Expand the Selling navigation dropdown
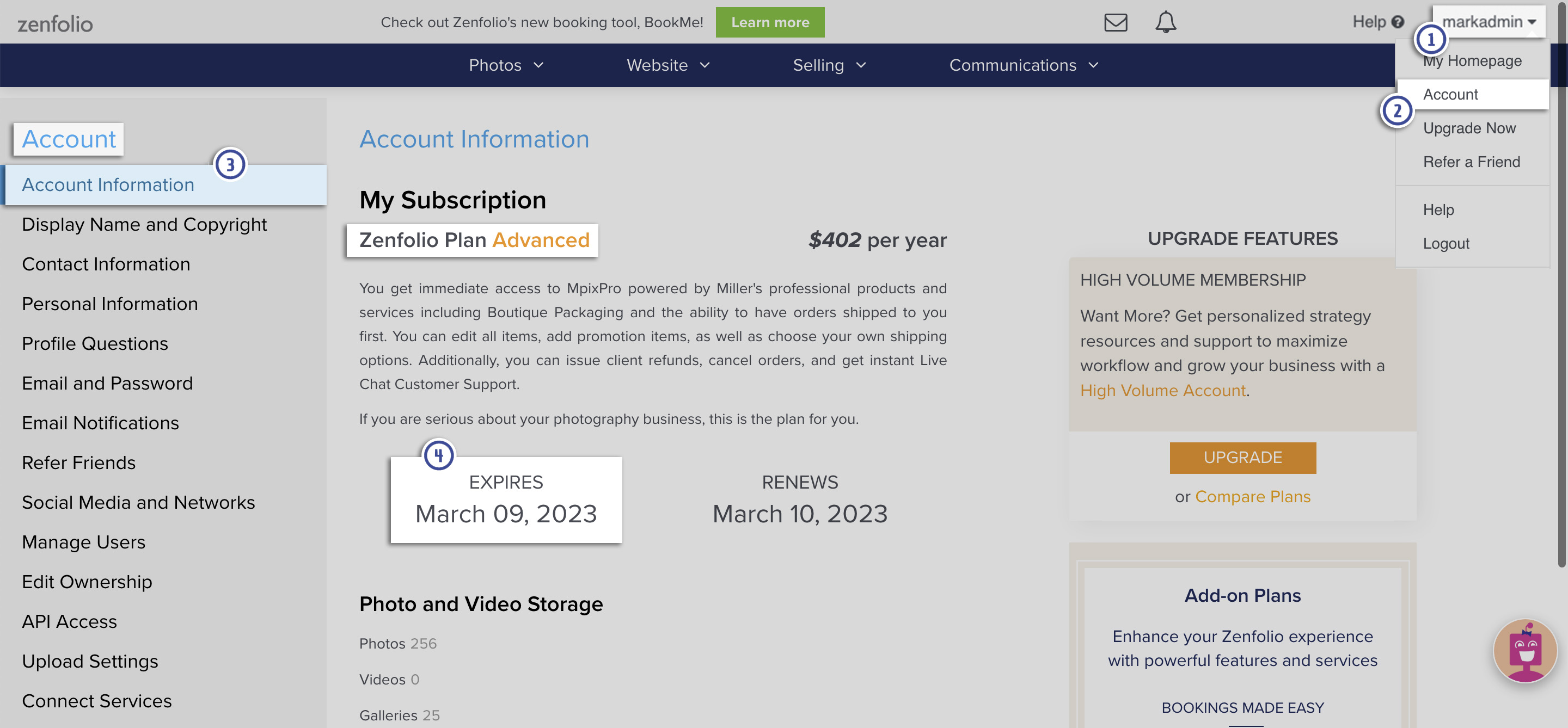Image resolution: width=1568 pixels, height=728 pixels. (829, 65)
